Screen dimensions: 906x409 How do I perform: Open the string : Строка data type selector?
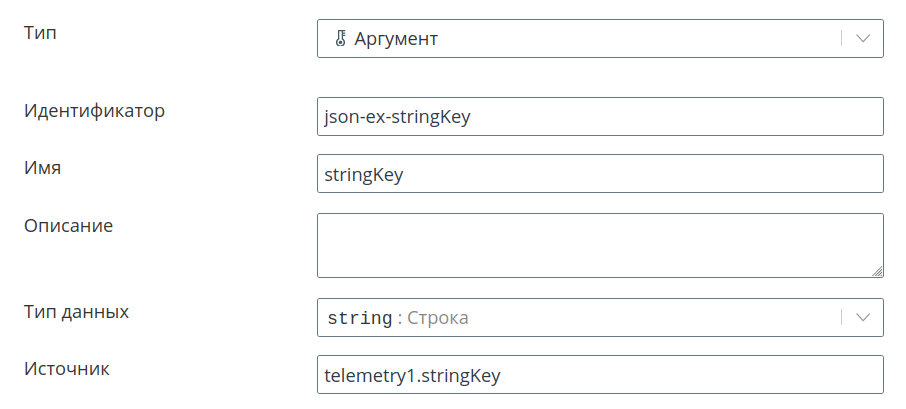(x=600, y=317)
